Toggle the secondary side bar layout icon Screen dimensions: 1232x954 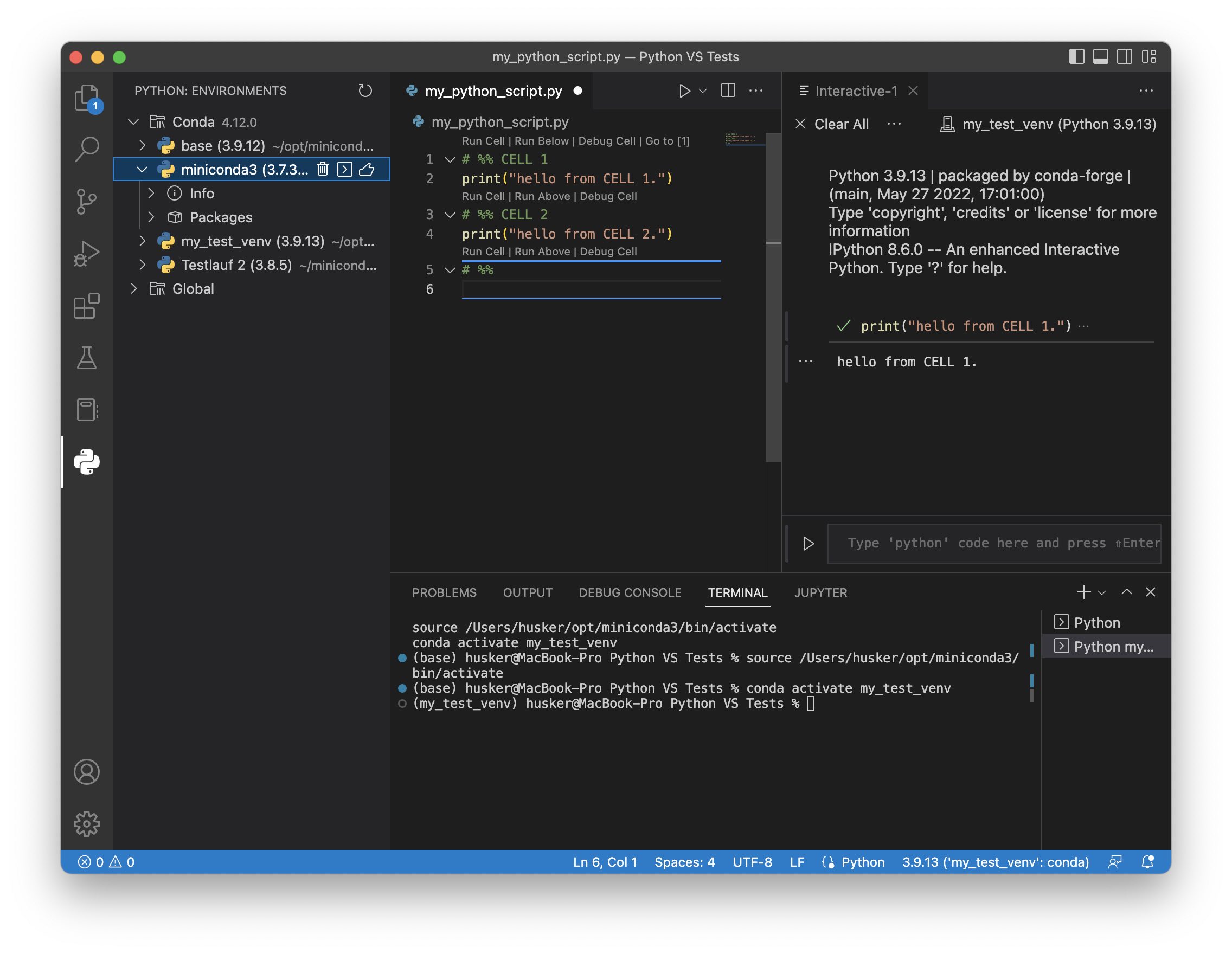pos(1124,56)
